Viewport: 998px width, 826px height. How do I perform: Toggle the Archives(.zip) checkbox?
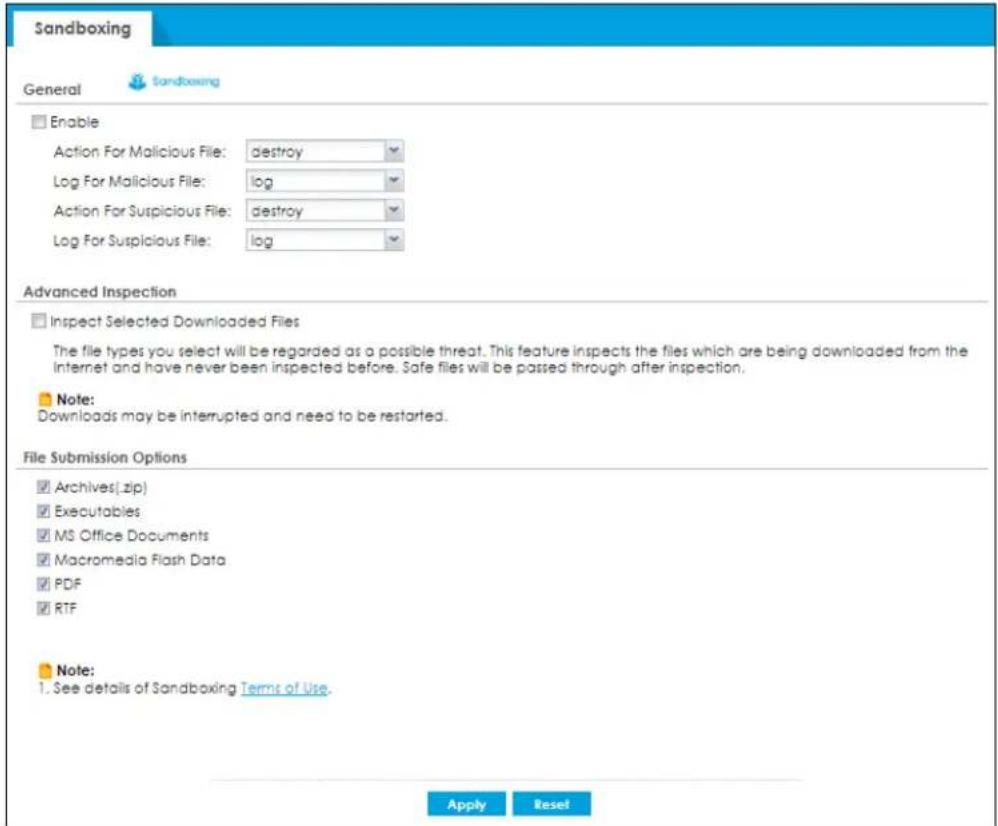click(43, 487)
